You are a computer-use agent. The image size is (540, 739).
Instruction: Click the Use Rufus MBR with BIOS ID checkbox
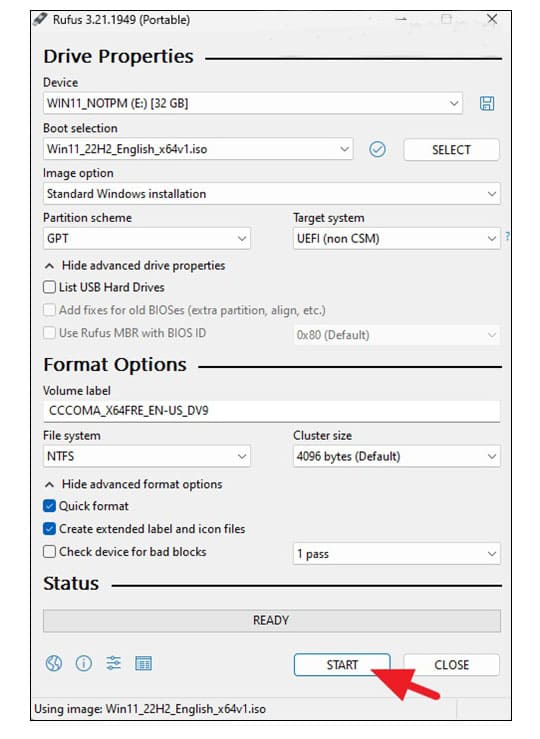(49, 333)
